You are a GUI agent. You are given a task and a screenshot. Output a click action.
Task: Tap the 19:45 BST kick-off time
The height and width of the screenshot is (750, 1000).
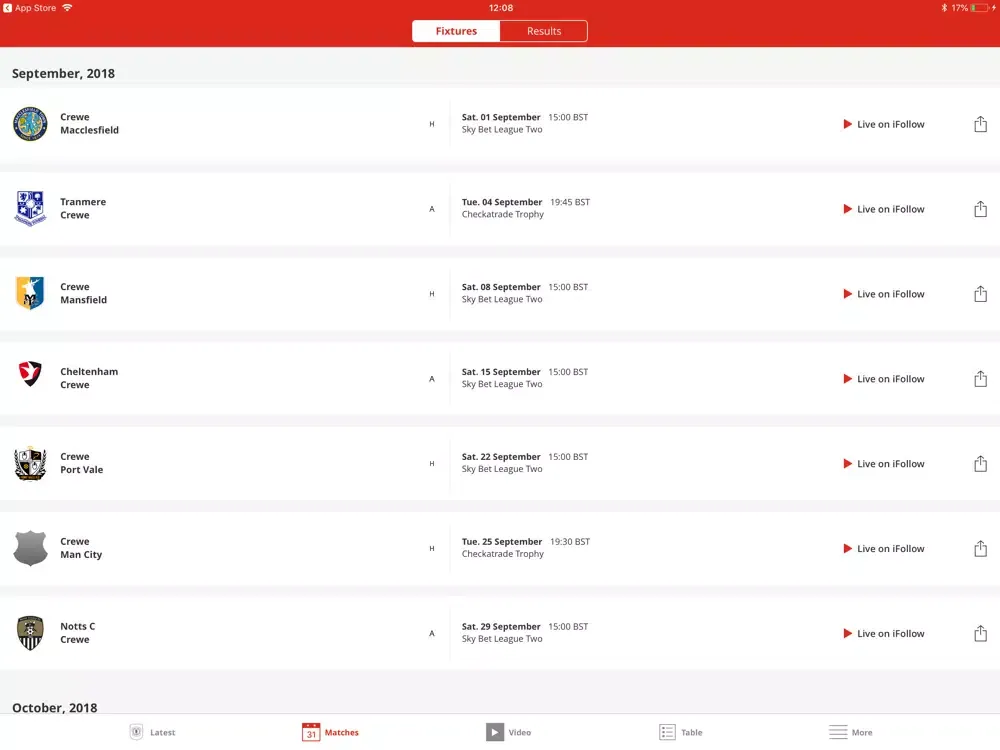tap(570, 202)
